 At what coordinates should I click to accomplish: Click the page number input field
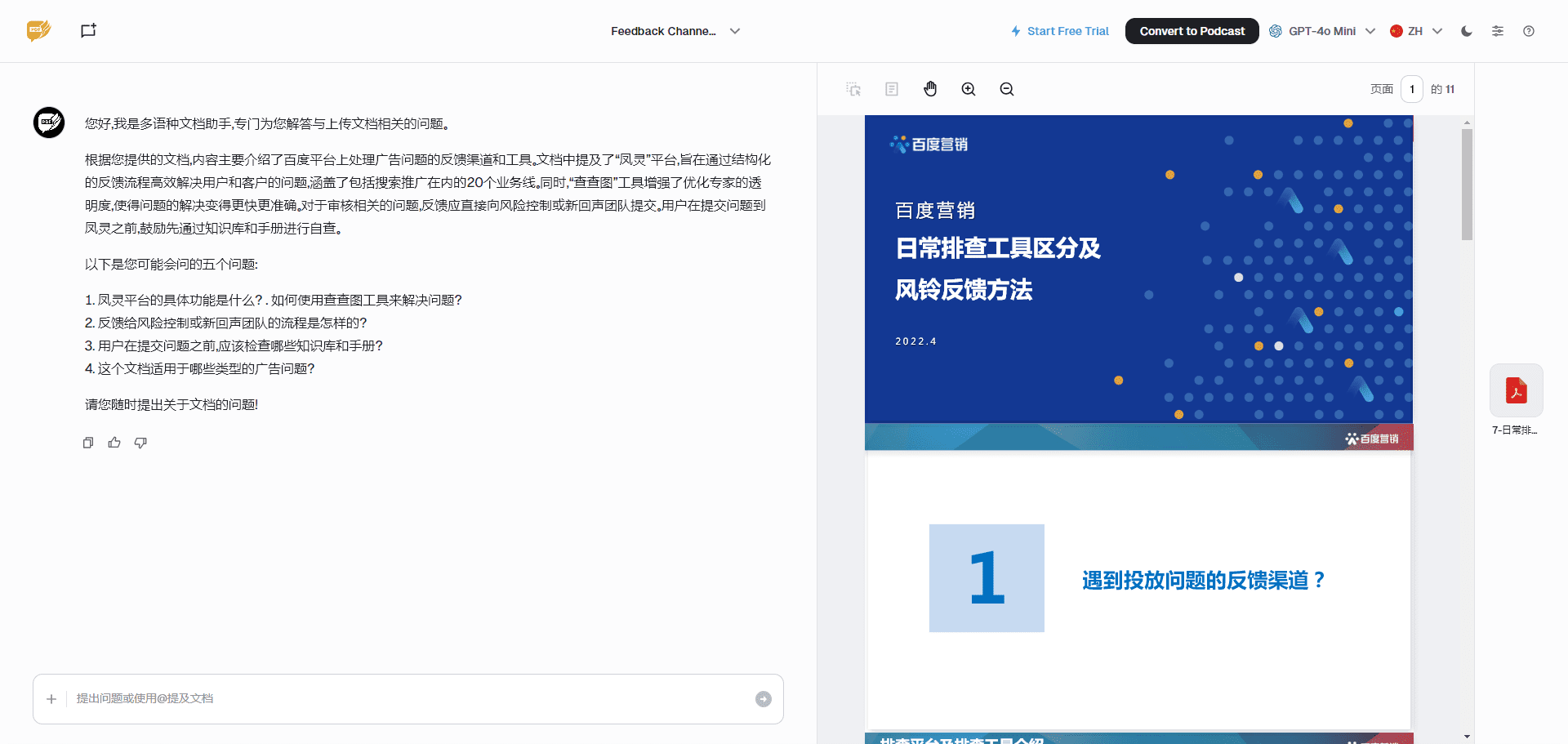(x=1412, y=89)
